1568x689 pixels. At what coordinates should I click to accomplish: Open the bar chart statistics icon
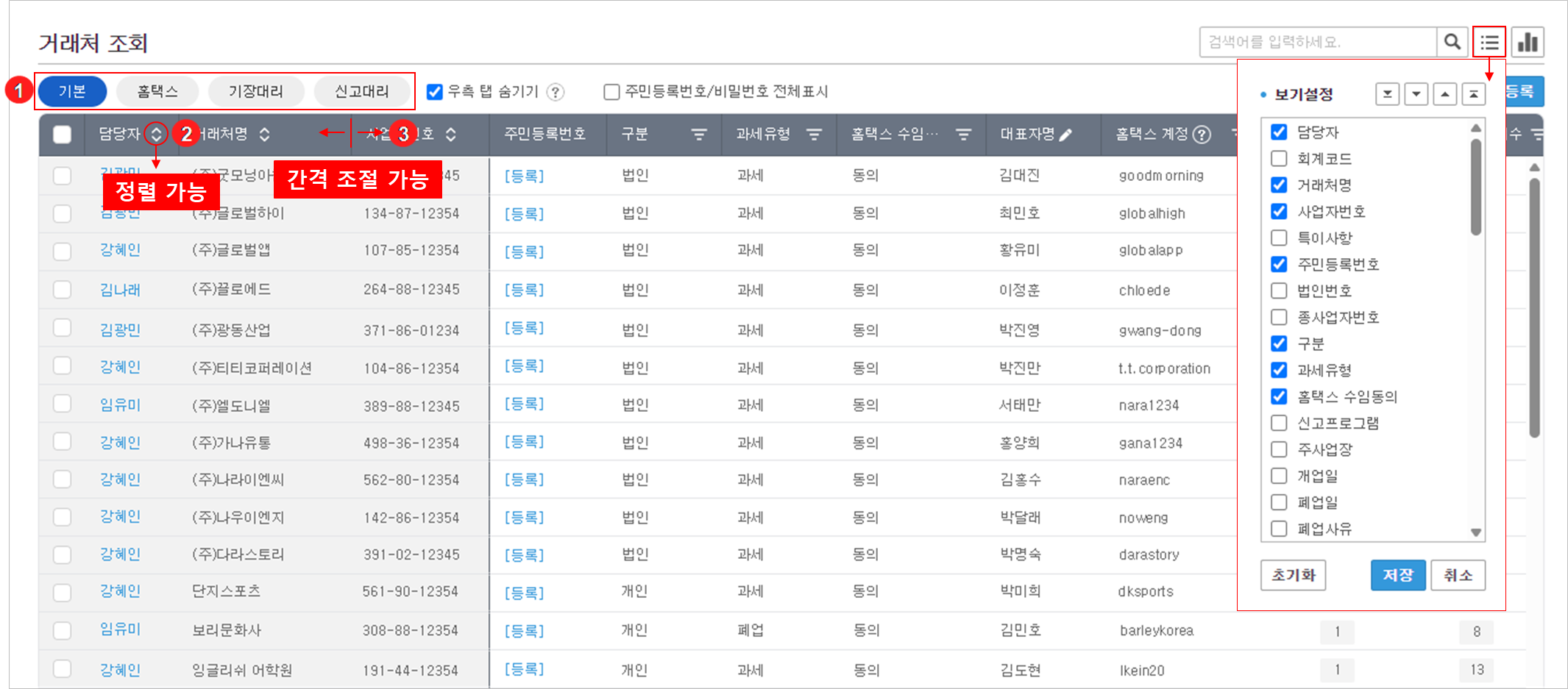1528,42
